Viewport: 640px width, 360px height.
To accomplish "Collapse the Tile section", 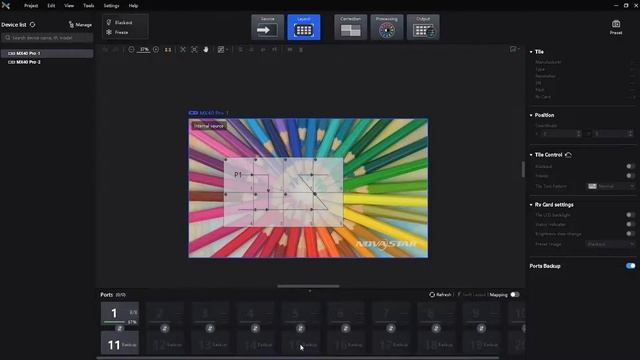I will point(531,52).
